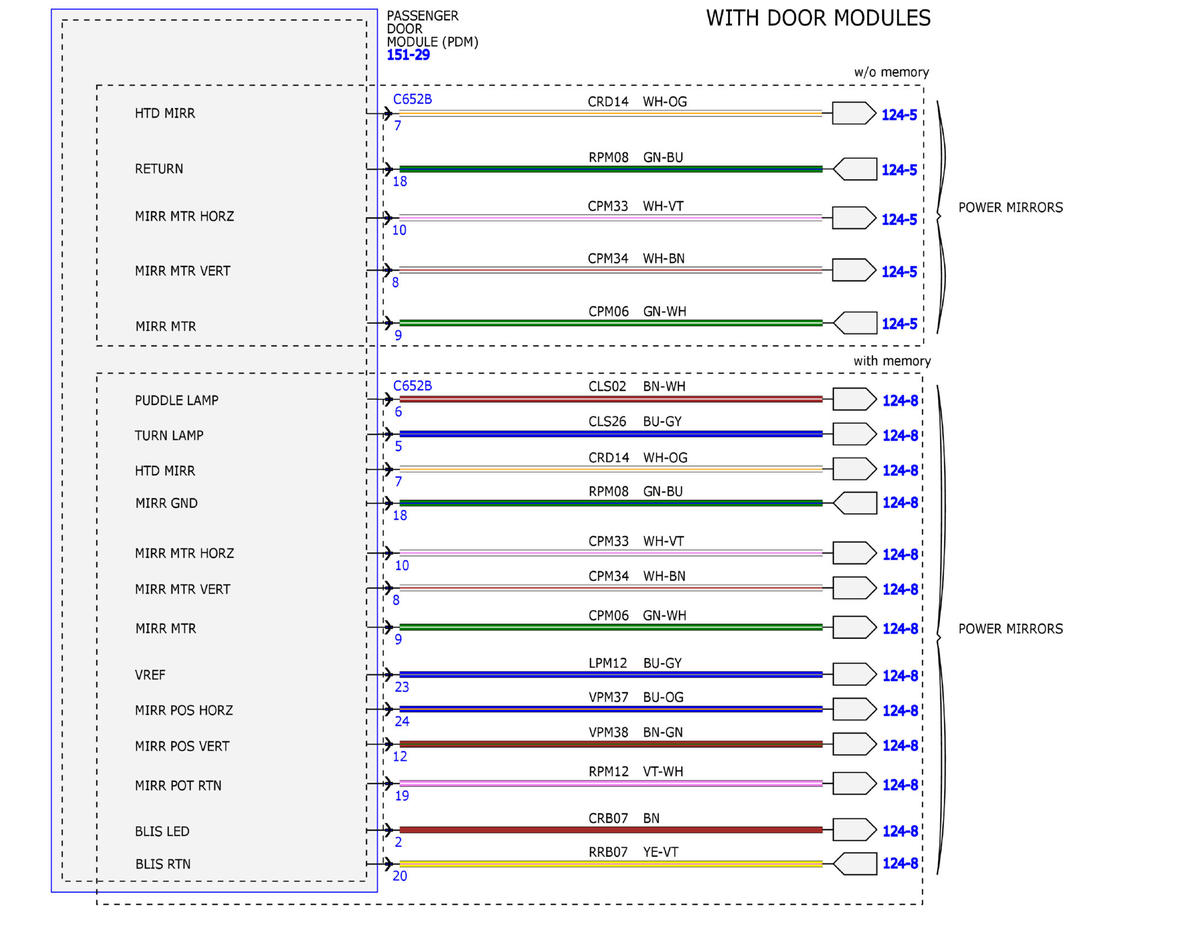Select the C652B connector label next to HTD MIRR

[413, 100]
